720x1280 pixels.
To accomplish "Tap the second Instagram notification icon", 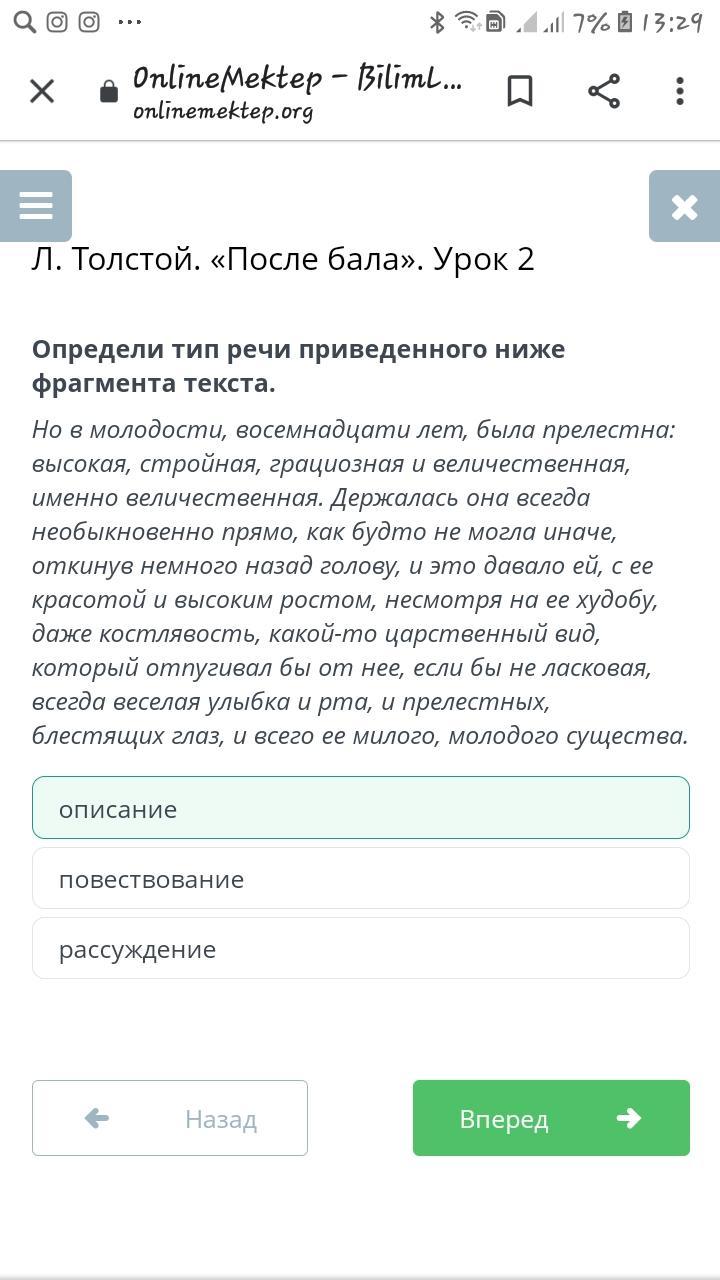I will pyautogui.click(x=90, y=22).
